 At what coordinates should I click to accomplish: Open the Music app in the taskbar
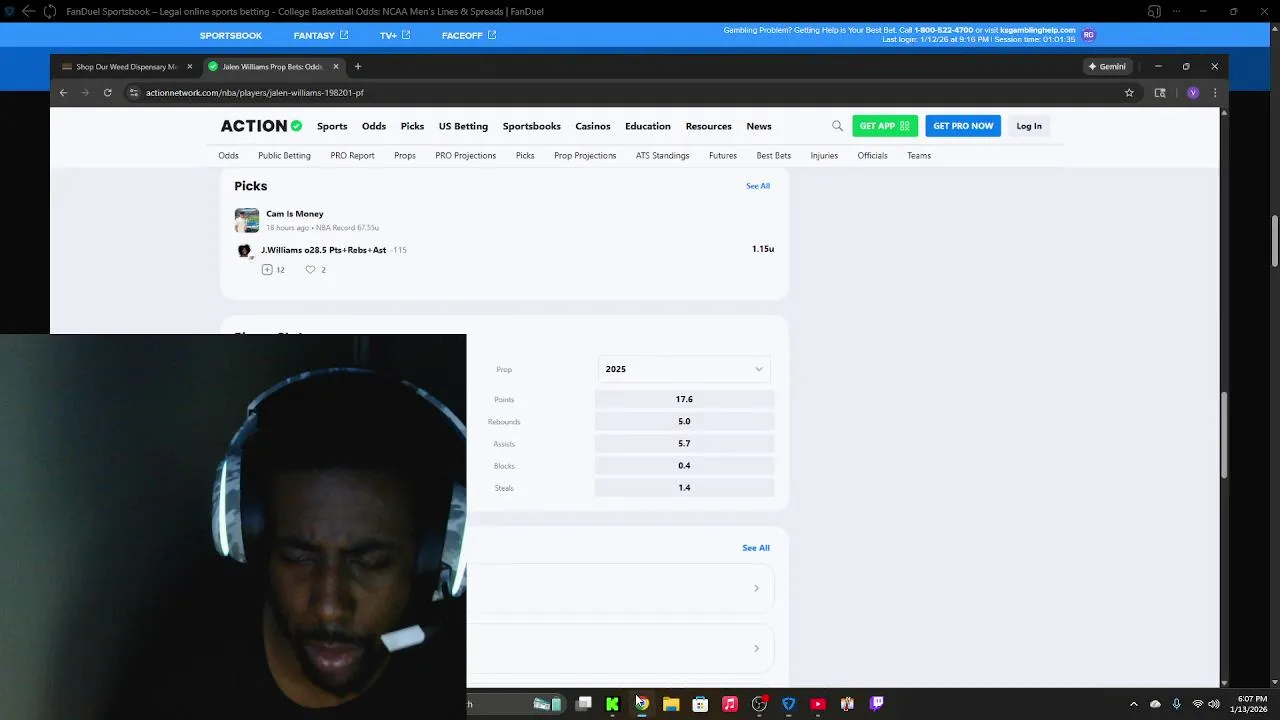point(730,704)
